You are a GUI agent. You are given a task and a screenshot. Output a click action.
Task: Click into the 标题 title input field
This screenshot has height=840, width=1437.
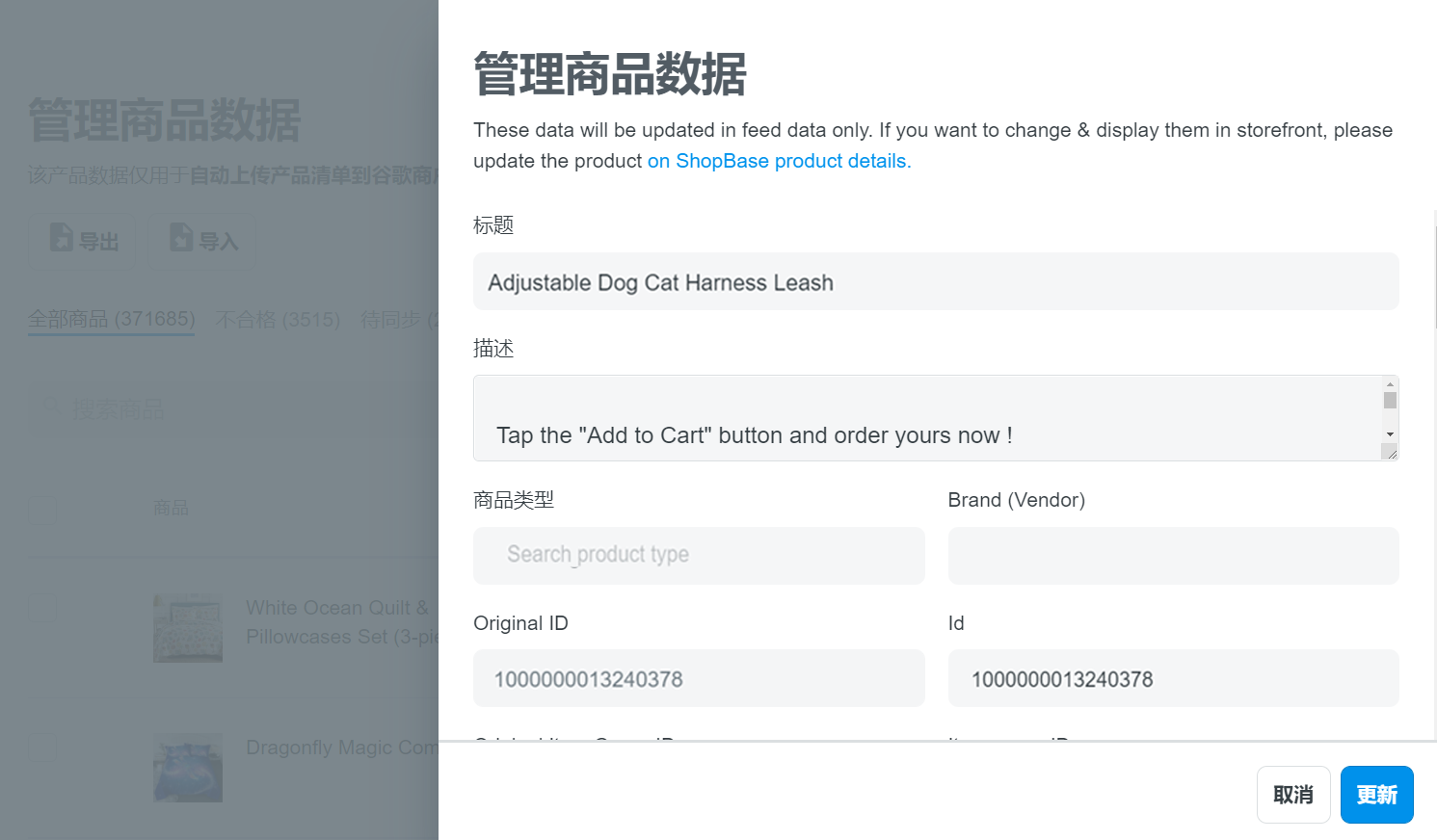point(935,282)
